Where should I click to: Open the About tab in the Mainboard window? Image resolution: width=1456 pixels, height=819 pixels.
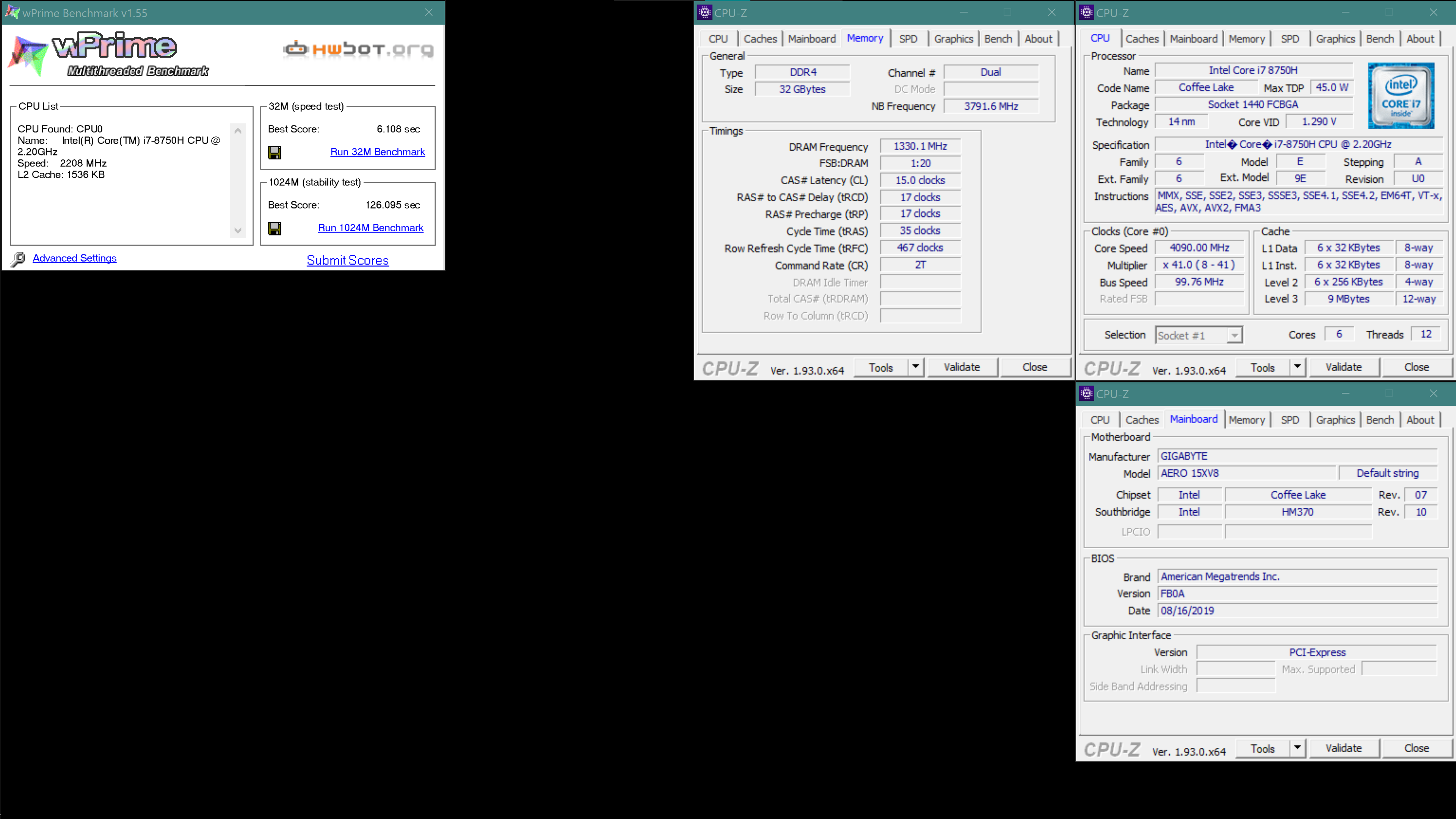1420,420
